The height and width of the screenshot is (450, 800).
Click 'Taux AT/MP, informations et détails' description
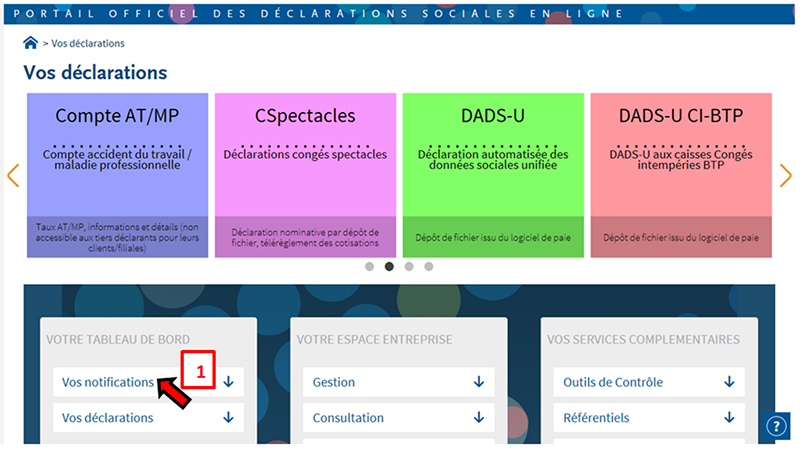click(x=117, y=238)
